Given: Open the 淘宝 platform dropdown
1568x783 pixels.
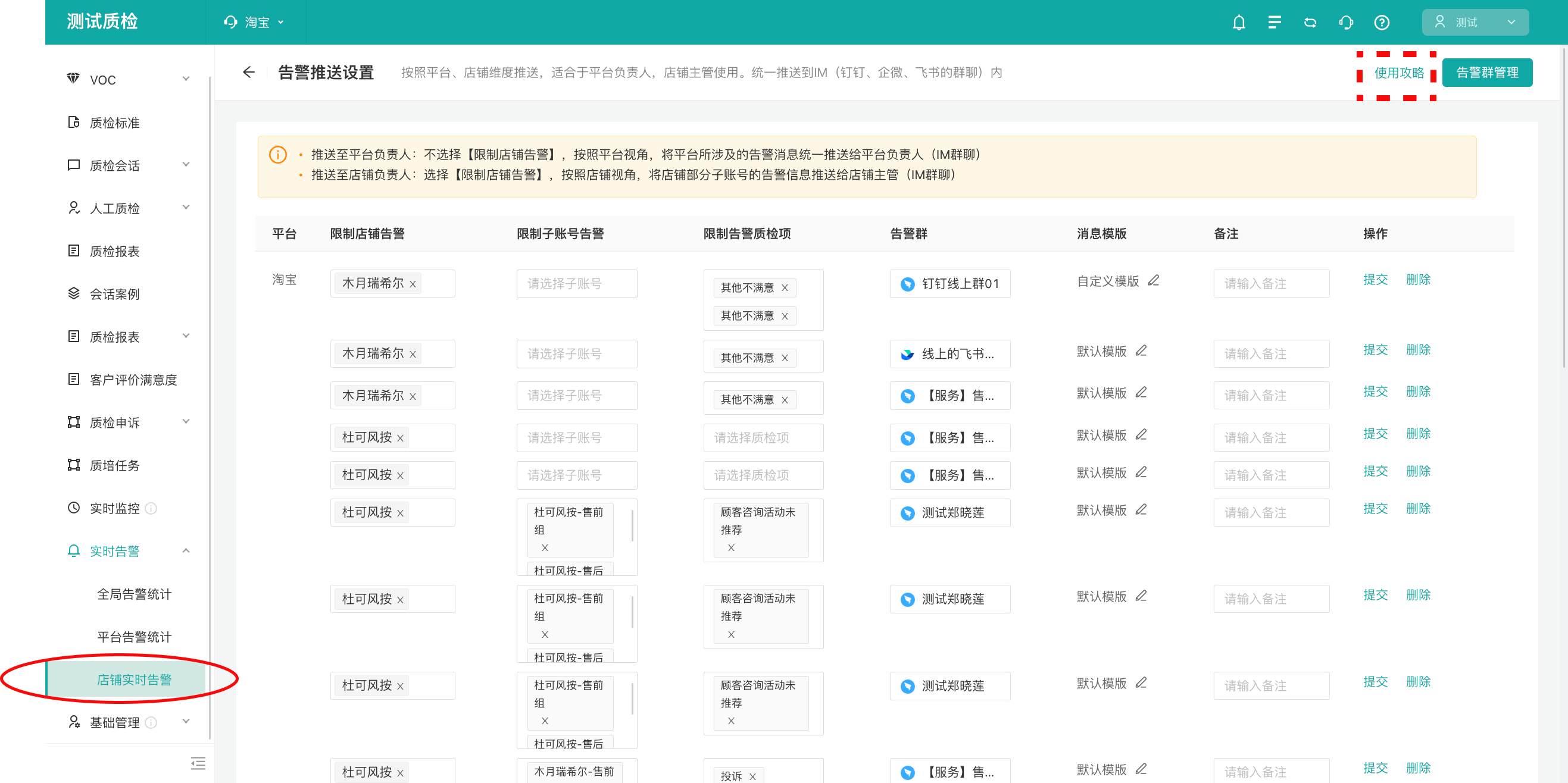Looking at the screenshot, I should tap(255, 22).
